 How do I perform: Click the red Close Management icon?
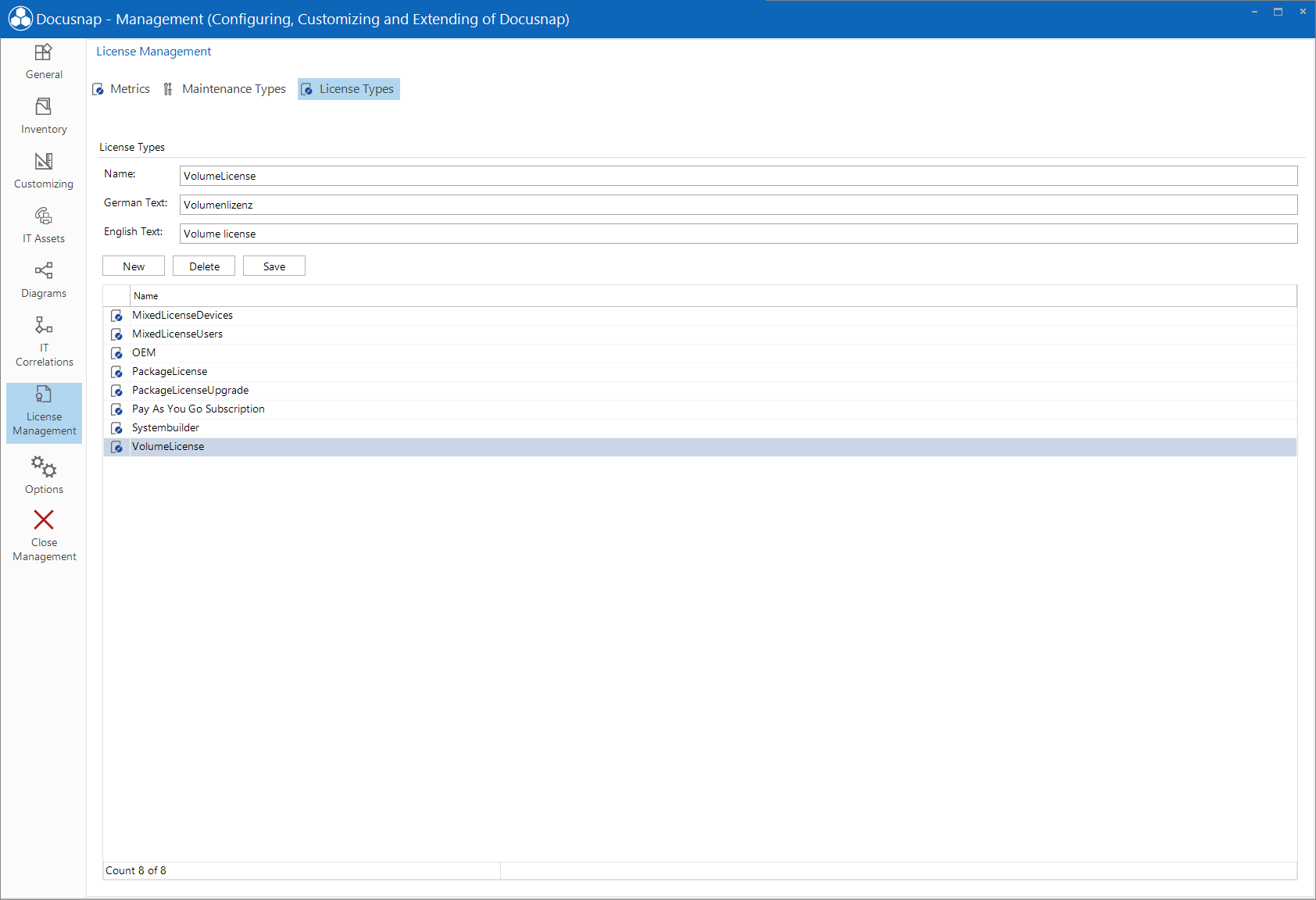[44, 520]
